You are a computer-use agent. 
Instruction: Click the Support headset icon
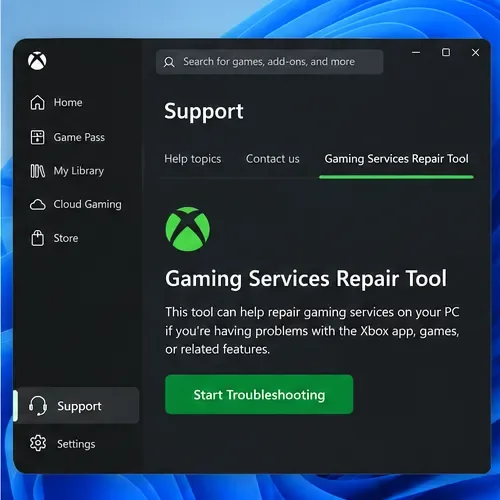tap(38, 406)
